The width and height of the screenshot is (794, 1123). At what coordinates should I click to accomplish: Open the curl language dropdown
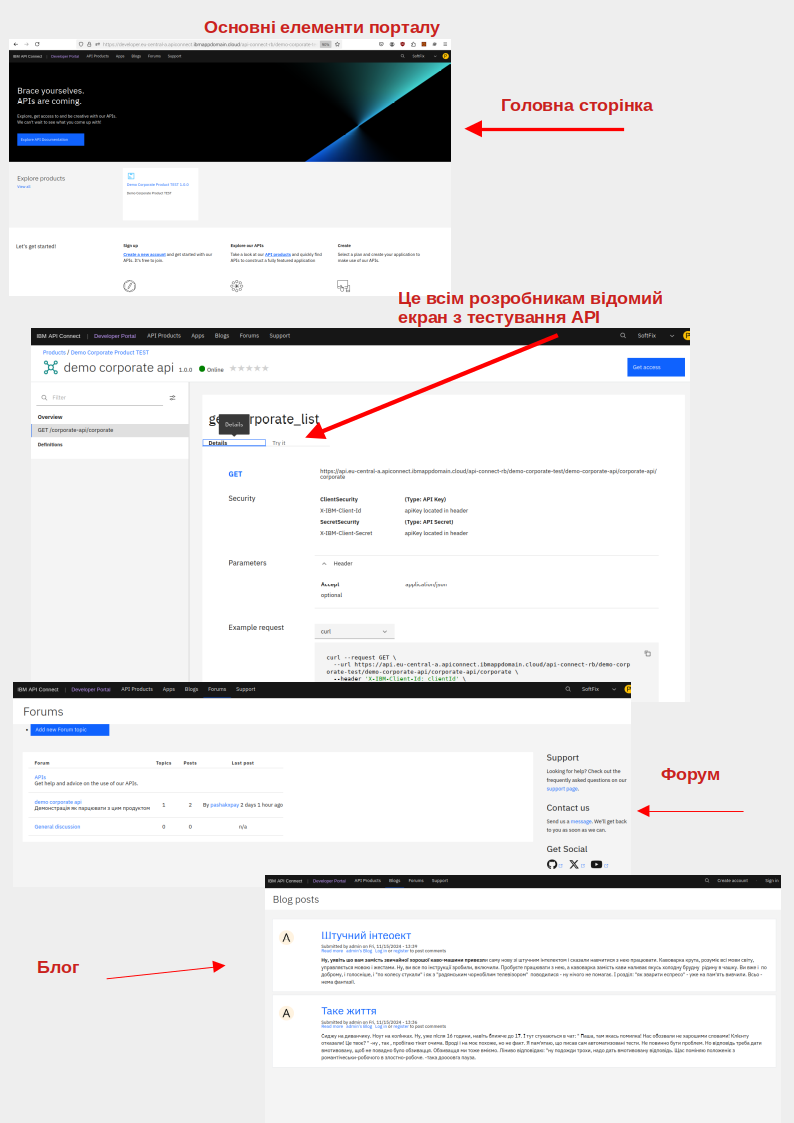tap(354, 632)
